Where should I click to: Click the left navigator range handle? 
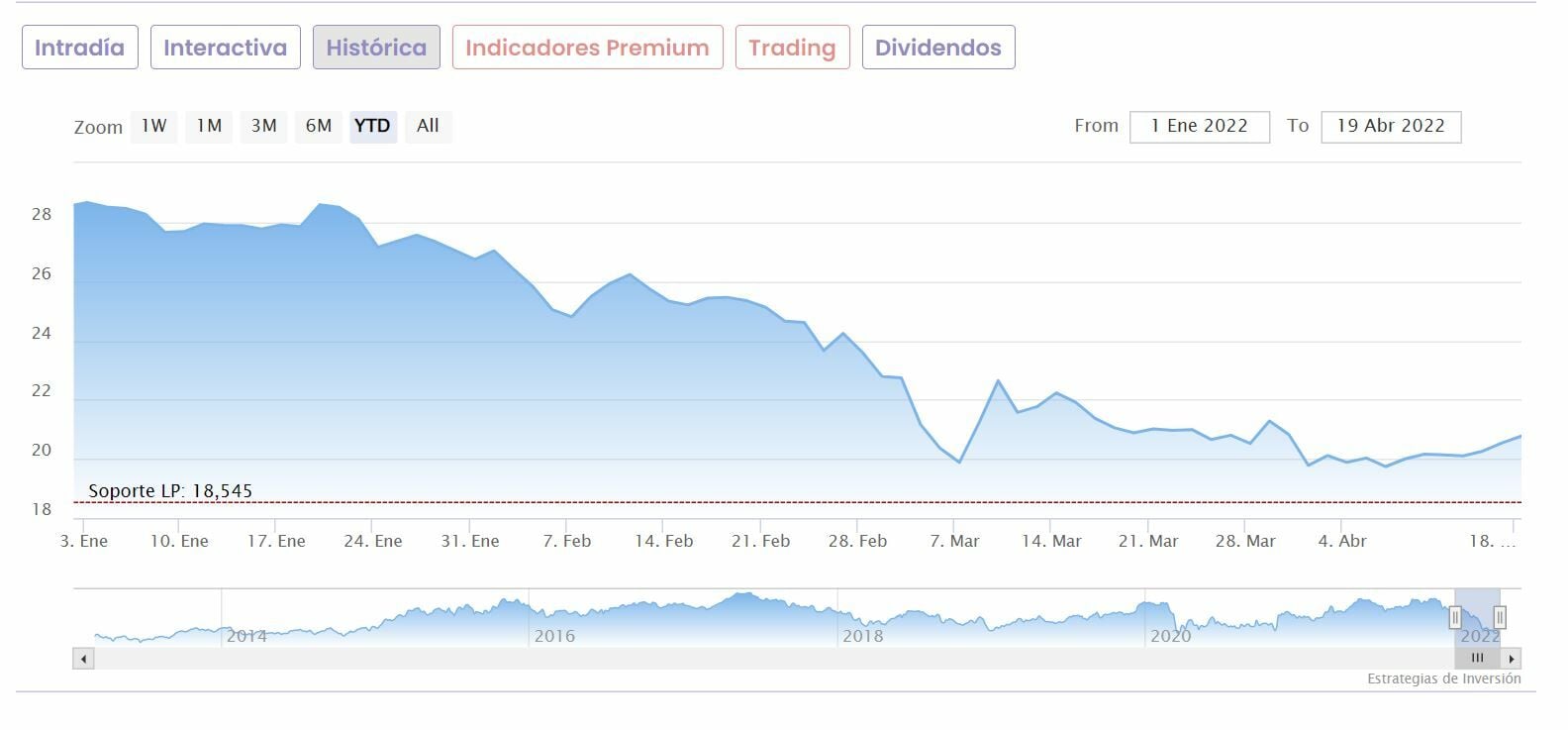[1455, 618]
